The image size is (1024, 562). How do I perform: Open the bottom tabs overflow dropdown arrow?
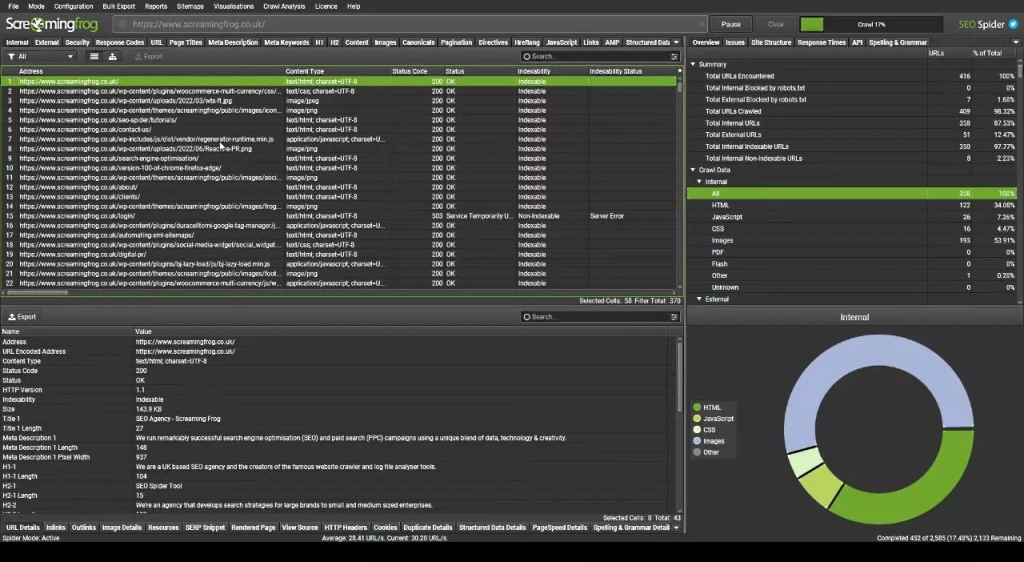[676, 527]
